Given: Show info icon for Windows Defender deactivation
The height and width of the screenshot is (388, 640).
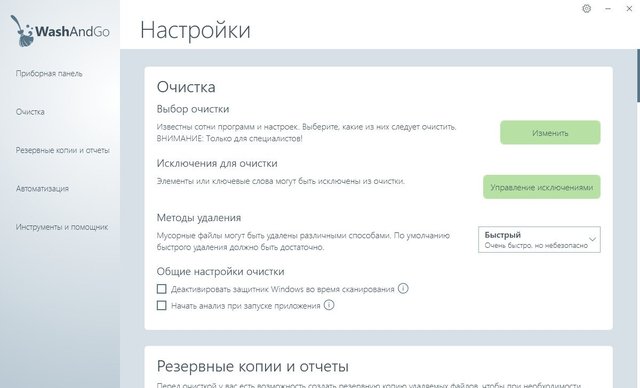Looking at the screenshot, I should click(403, 288).
